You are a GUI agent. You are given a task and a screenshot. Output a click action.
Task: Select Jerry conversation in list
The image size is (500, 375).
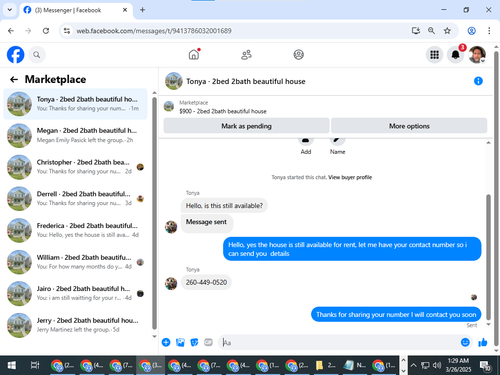(x=75, y=325)
